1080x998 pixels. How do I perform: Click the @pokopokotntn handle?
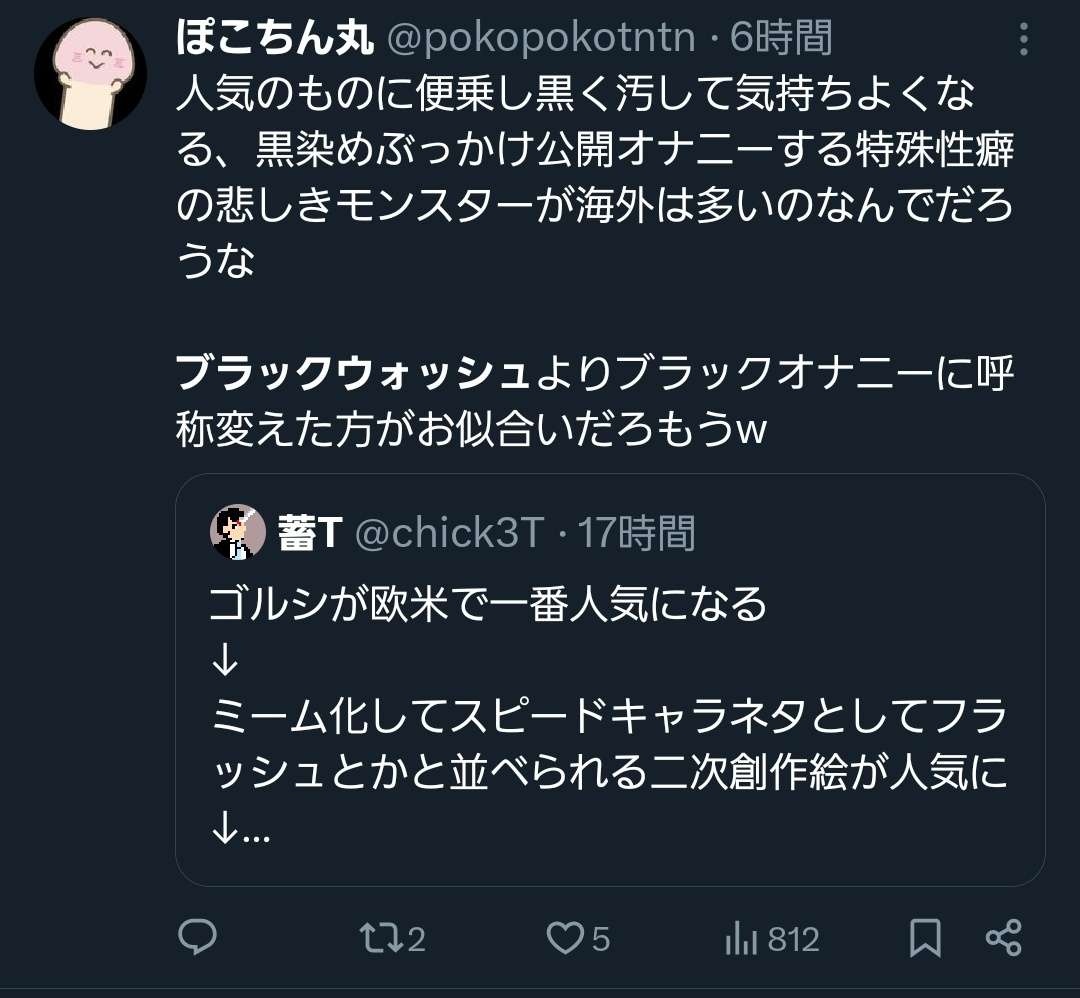pos(541,38)
